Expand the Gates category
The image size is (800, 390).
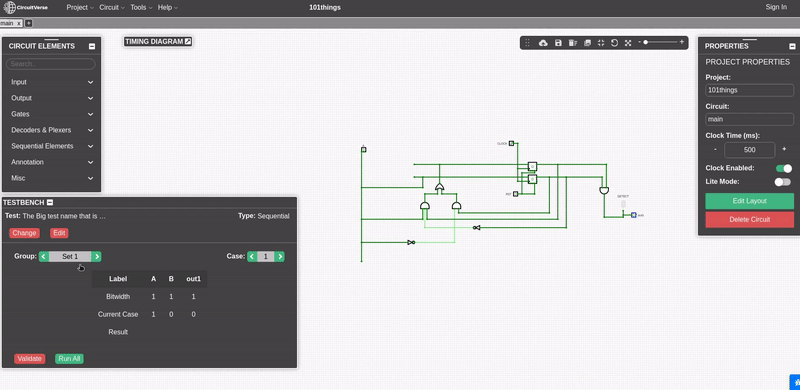point(52,114)
